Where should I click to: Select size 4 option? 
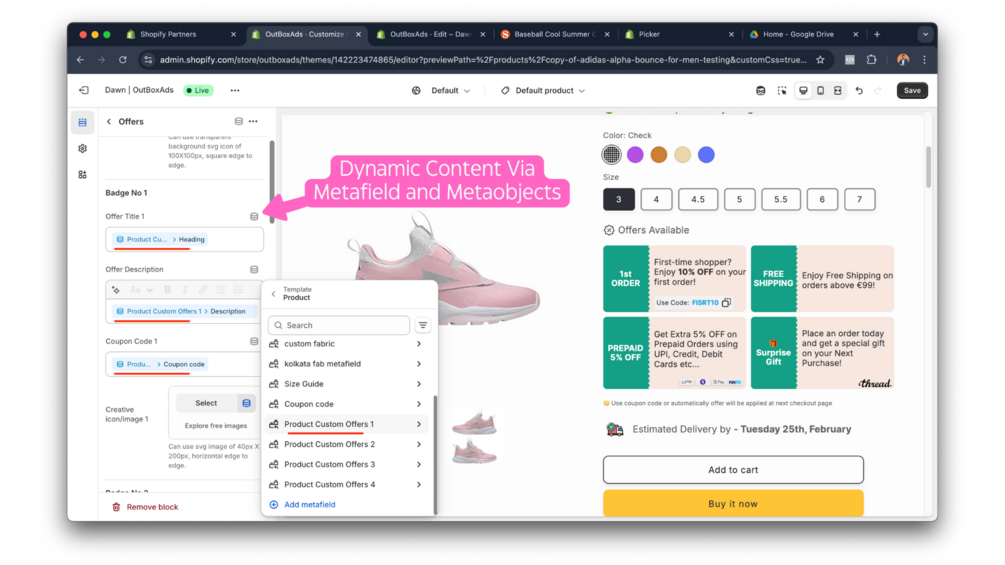point(656,199)
